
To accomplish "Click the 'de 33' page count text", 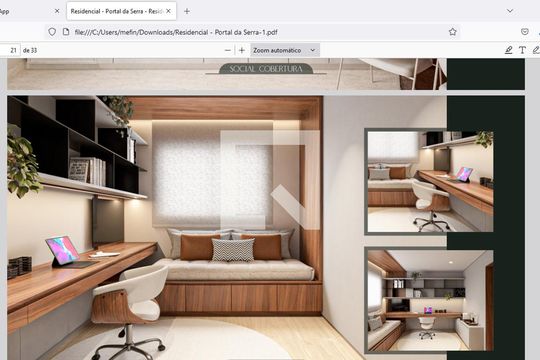I will 30,50.
